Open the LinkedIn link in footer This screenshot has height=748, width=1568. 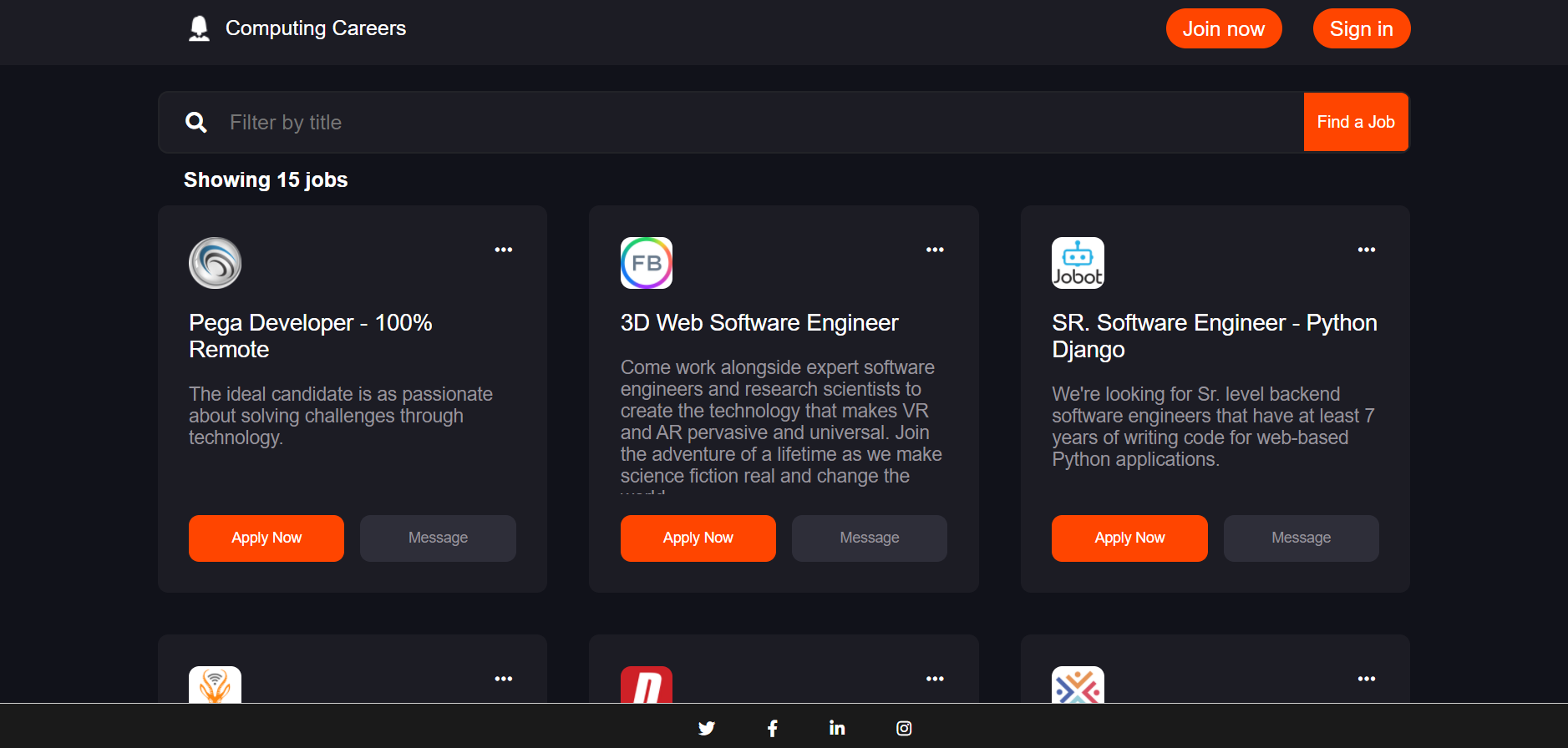point(837,728)
